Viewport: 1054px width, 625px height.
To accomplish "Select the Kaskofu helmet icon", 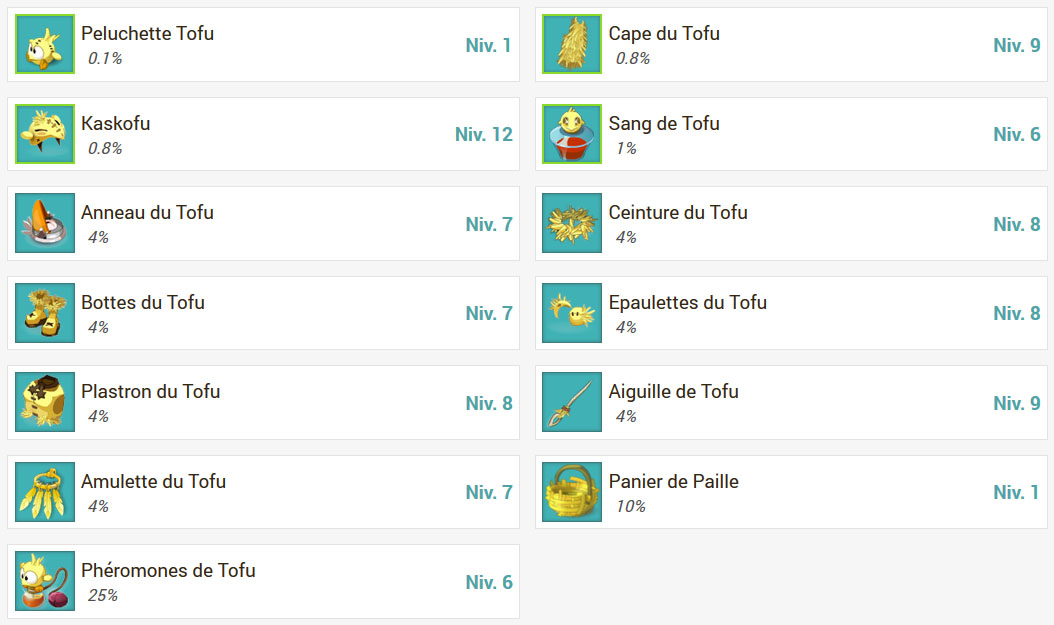I will [45, 134].
